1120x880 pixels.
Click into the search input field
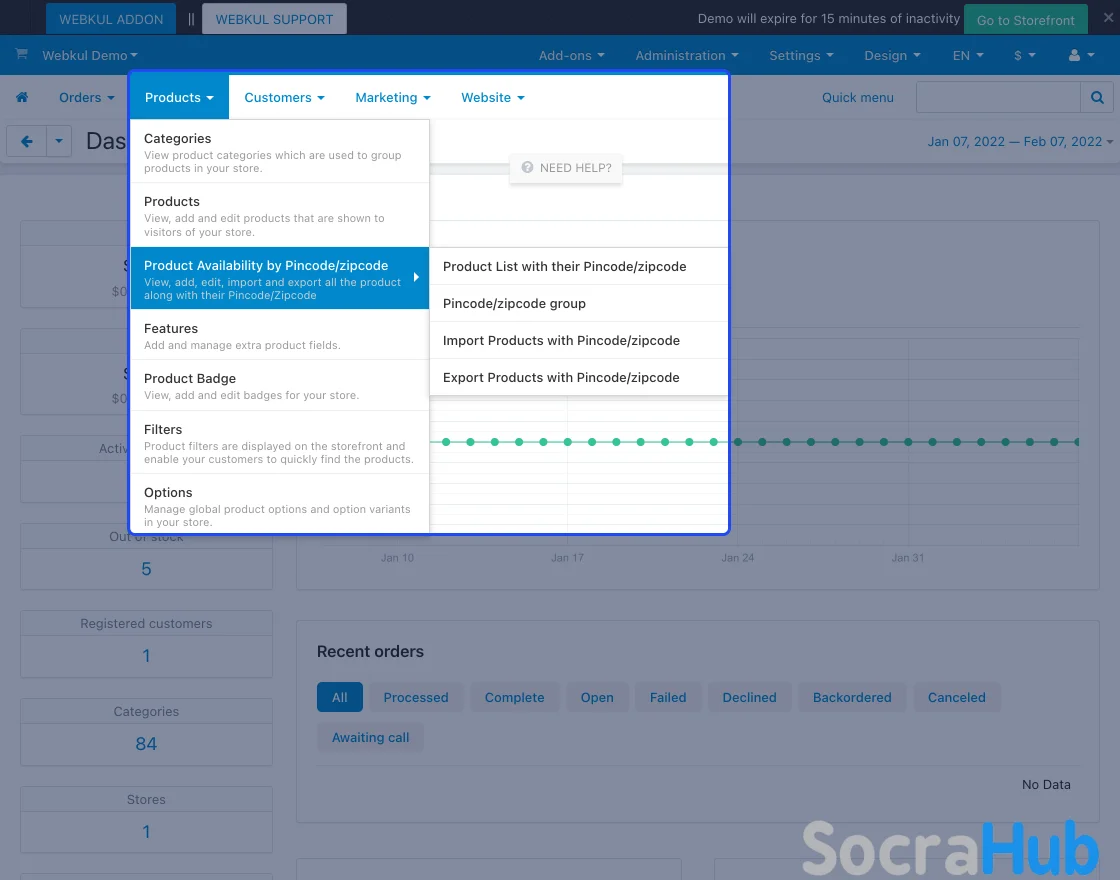click(x=997, y=97)
